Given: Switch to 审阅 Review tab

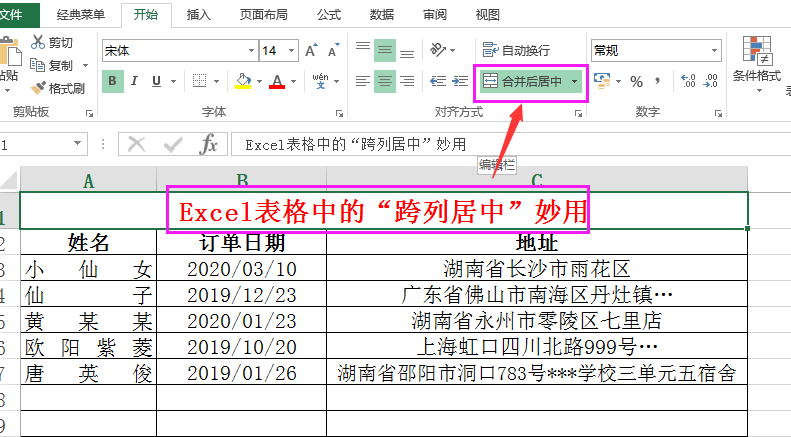Looking at the screenshot, I should pos(434,15).
